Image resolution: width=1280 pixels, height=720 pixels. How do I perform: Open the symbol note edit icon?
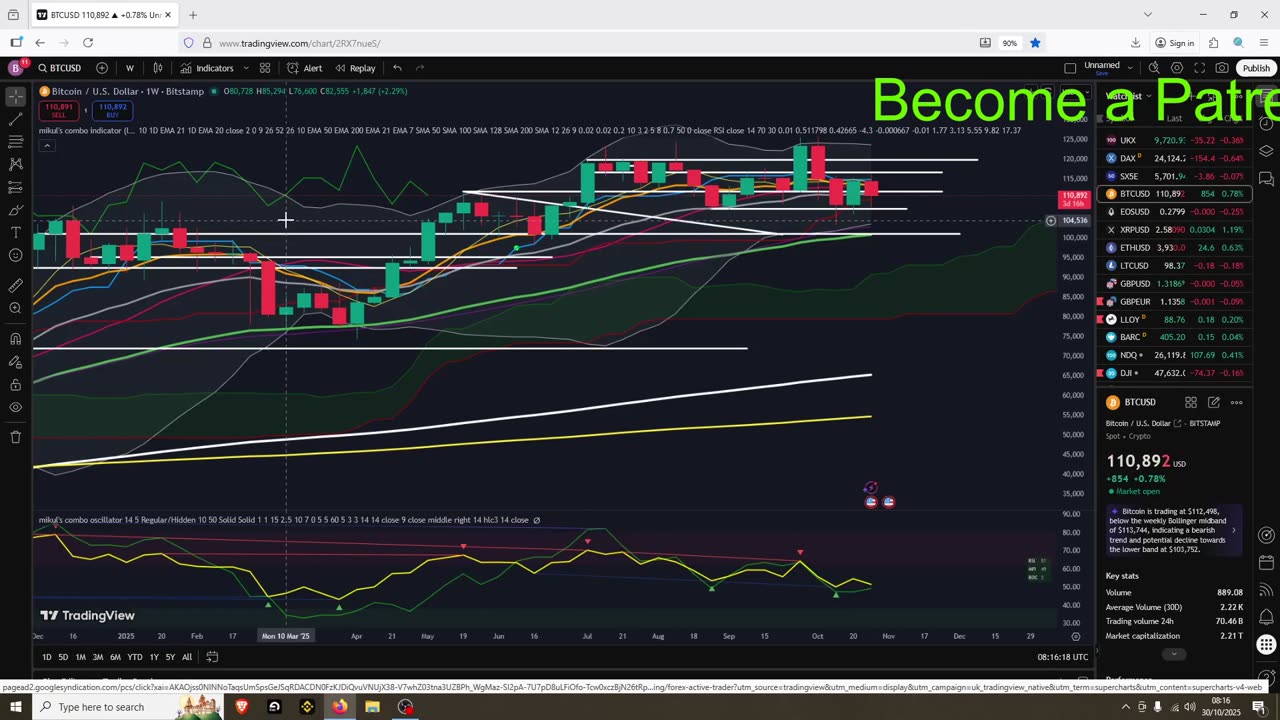point(1213,402)
